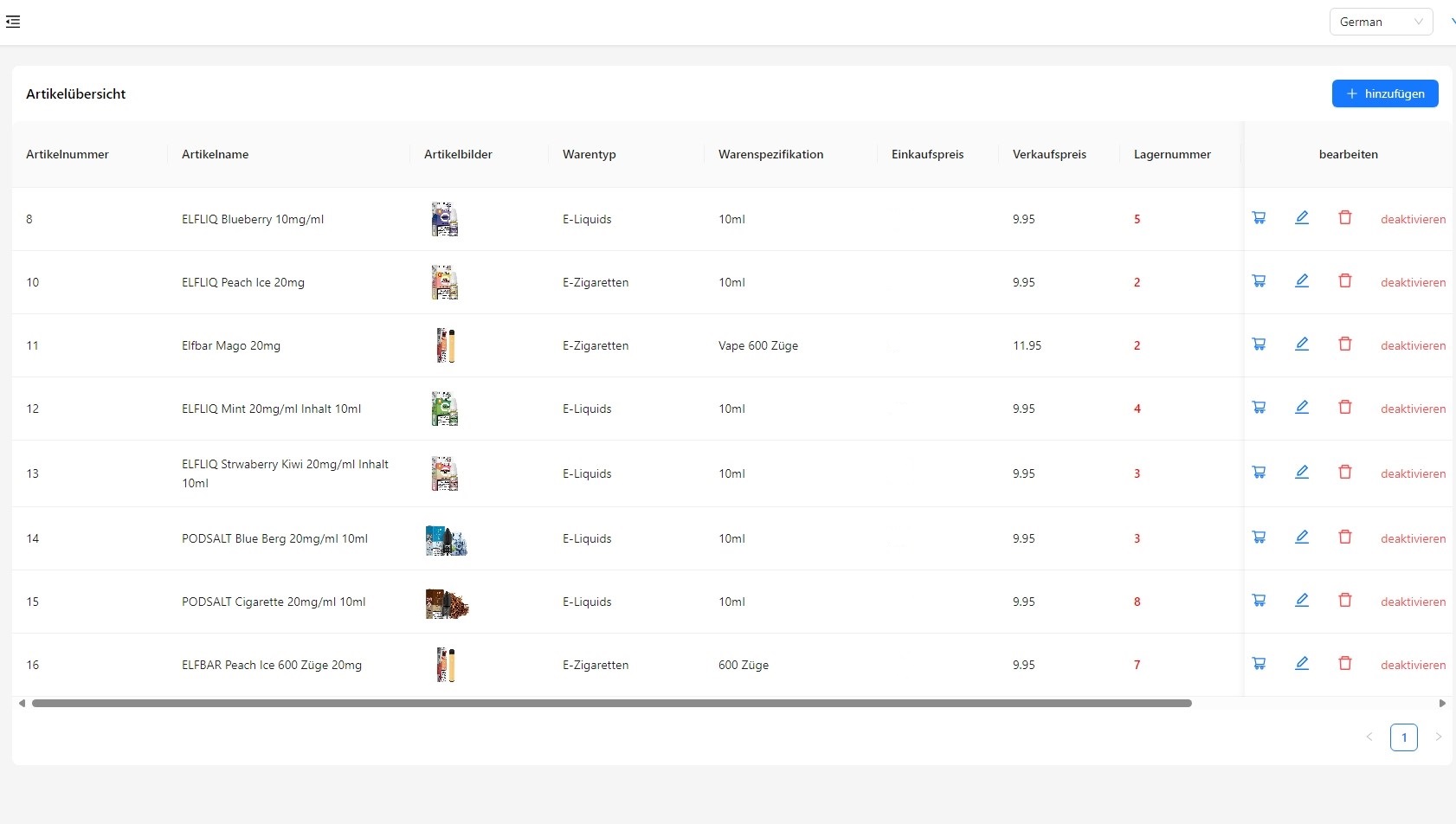Delete PODSALT Blue Berg via trash icon
Image resolution: width=1456 pixels, height=824 pixels.
click(1345, 538)
